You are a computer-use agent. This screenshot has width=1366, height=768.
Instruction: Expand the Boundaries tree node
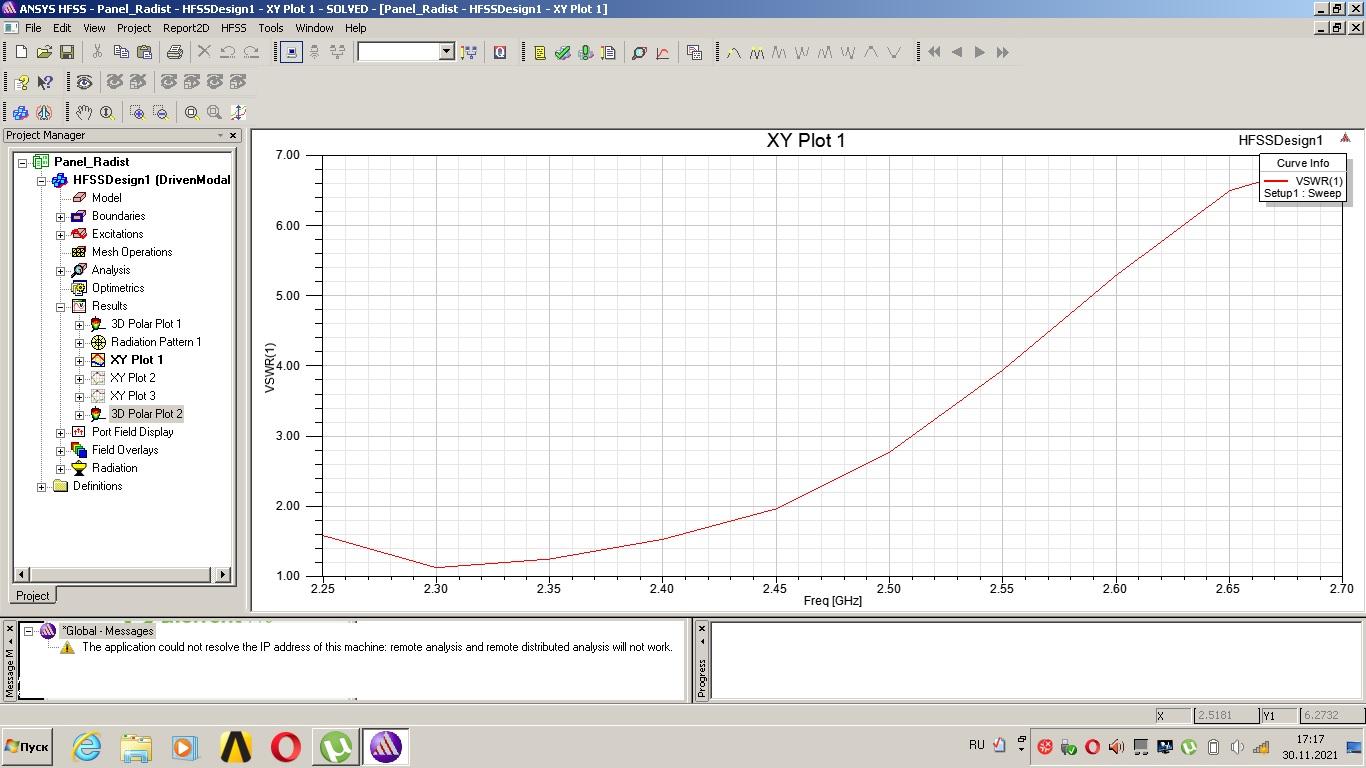pos(61,216)
